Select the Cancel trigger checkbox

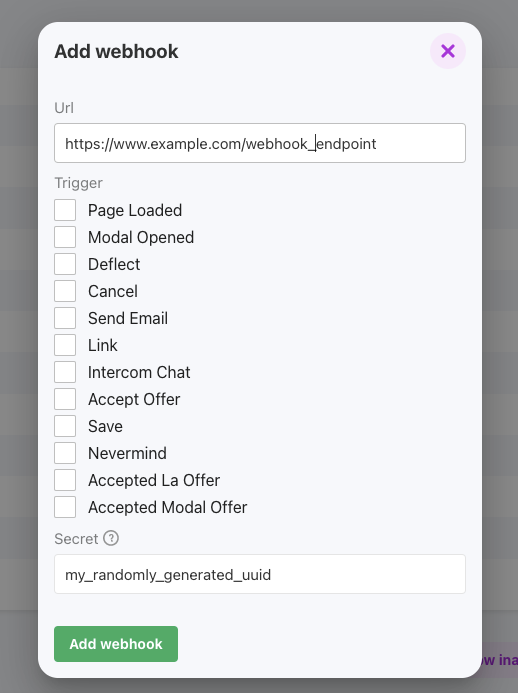65,291
